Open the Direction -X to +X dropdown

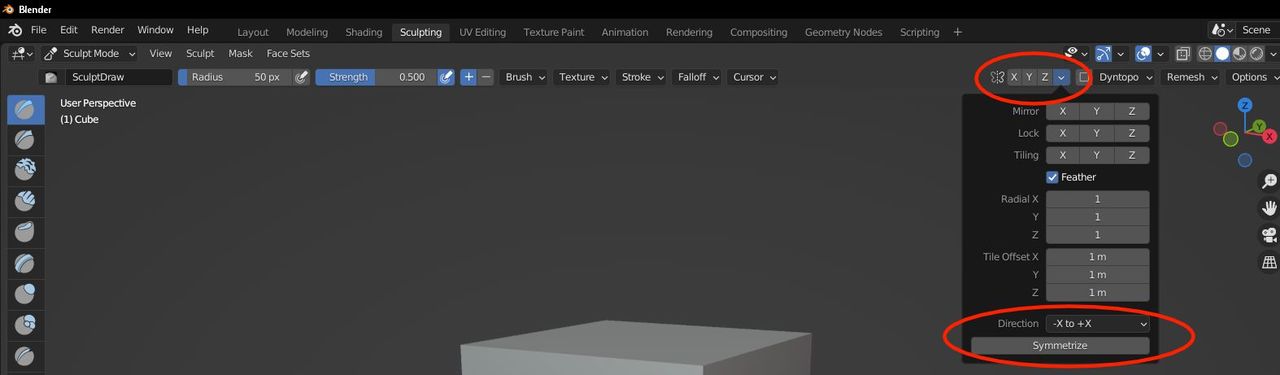1098,324
